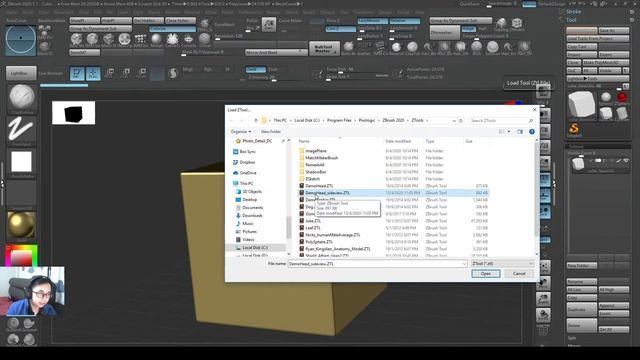This screenshot has width=640, height=360.
Task: Open the dialog help icon
Action: coord(532,131)
